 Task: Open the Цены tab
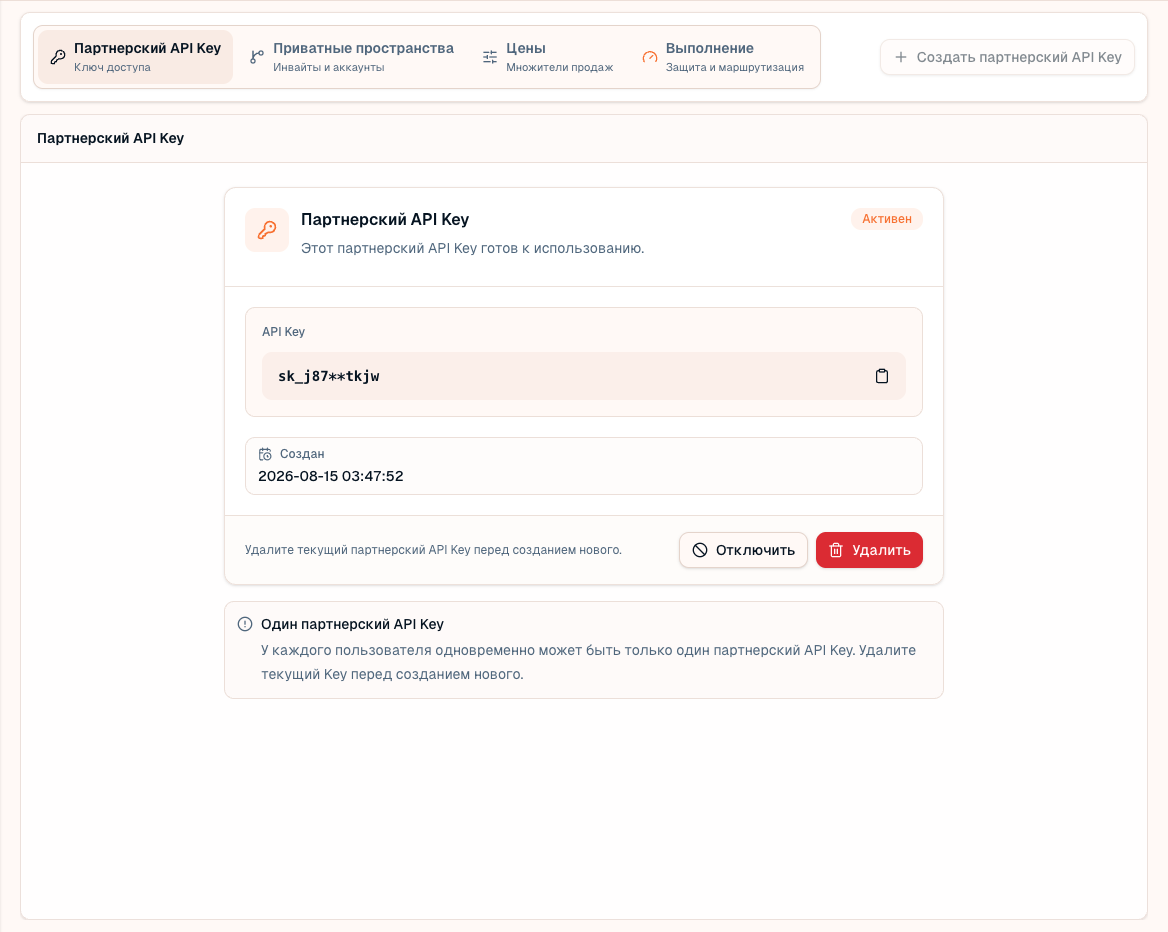point(548,57)
